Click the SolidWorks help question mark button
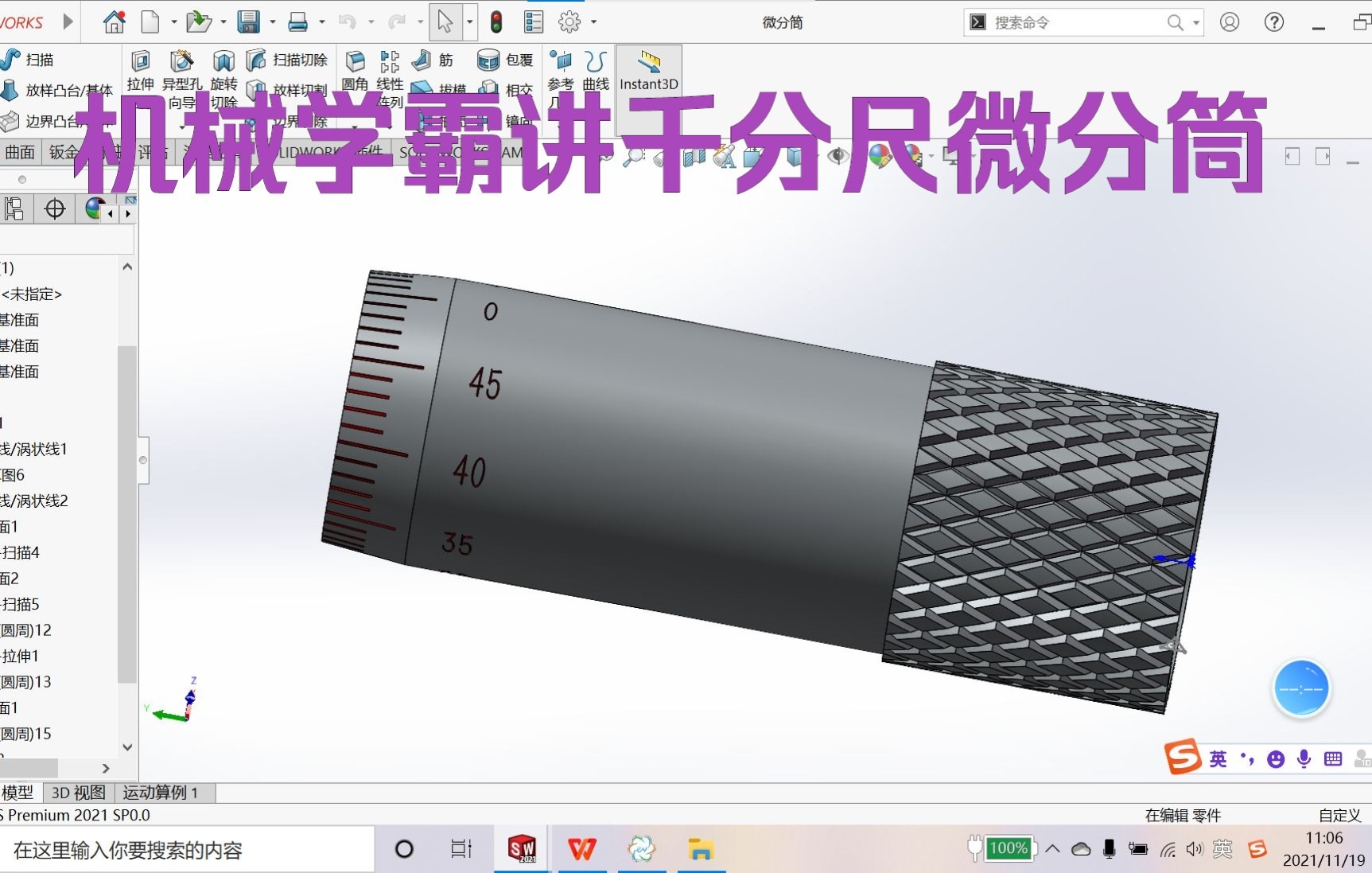1372x873 pixels. [x=1273, y=21]
